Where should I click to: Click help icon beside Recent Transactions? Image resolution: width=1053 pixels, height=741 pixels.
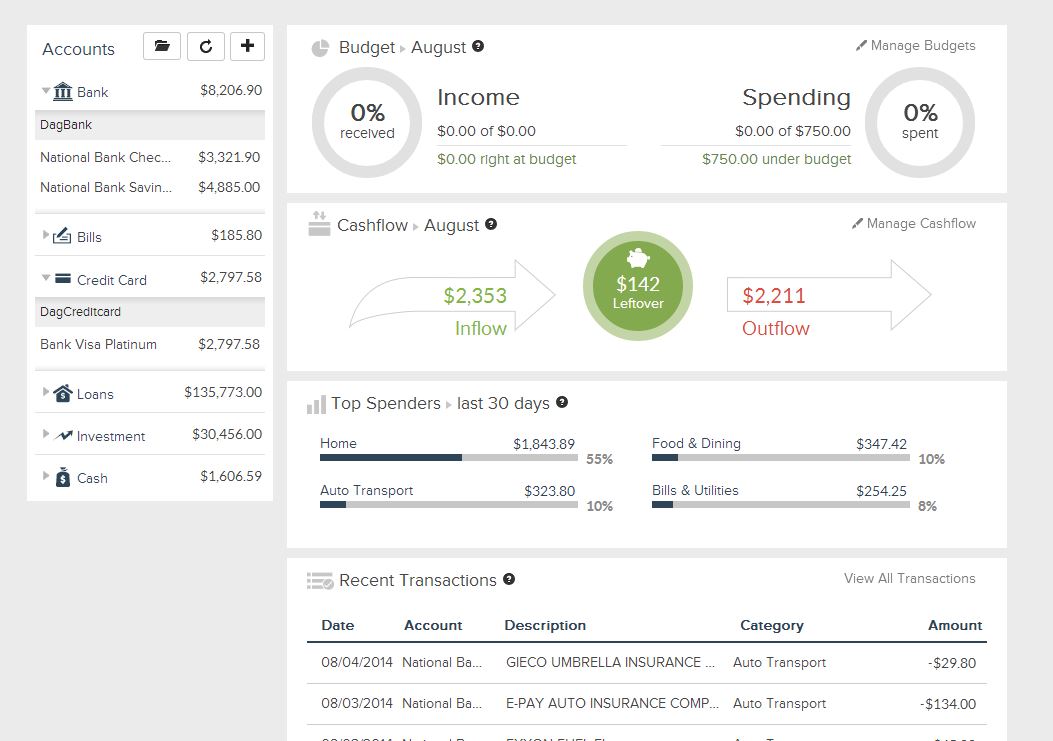509,579
